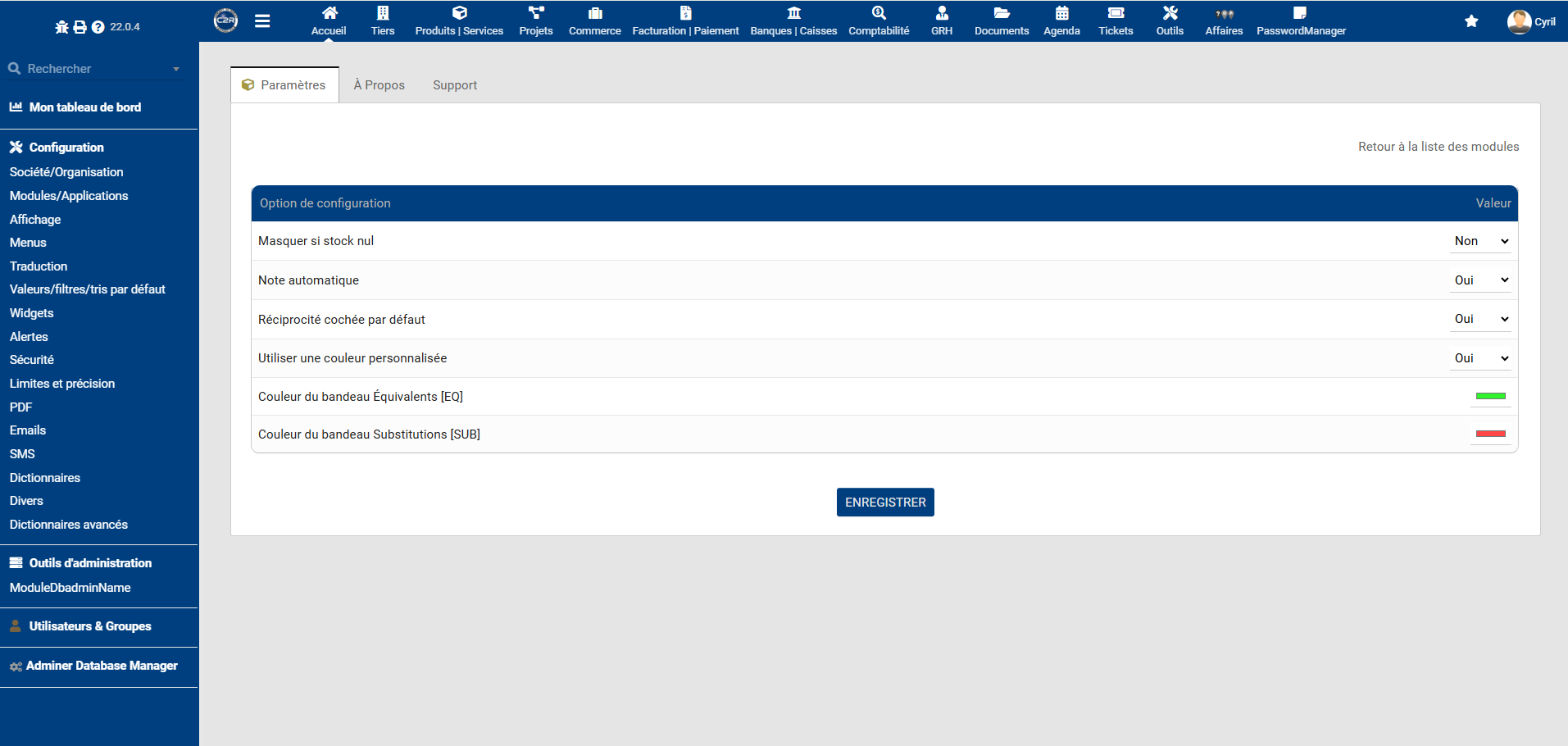Open the Tickets module icon
Viewport: 1568px width, 746px height.
tap(1116, 13)
